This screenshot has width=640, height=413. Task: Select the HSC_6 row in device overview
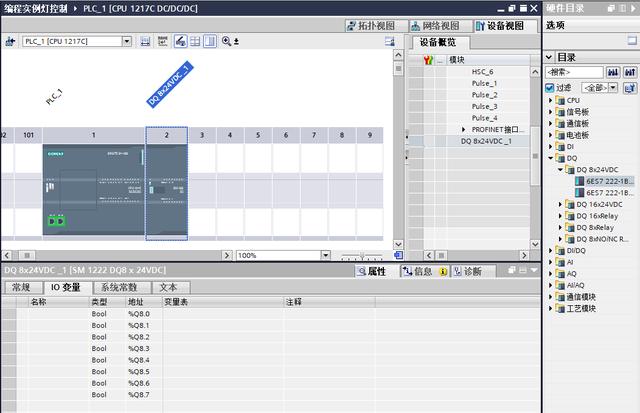tap(482, 72)
